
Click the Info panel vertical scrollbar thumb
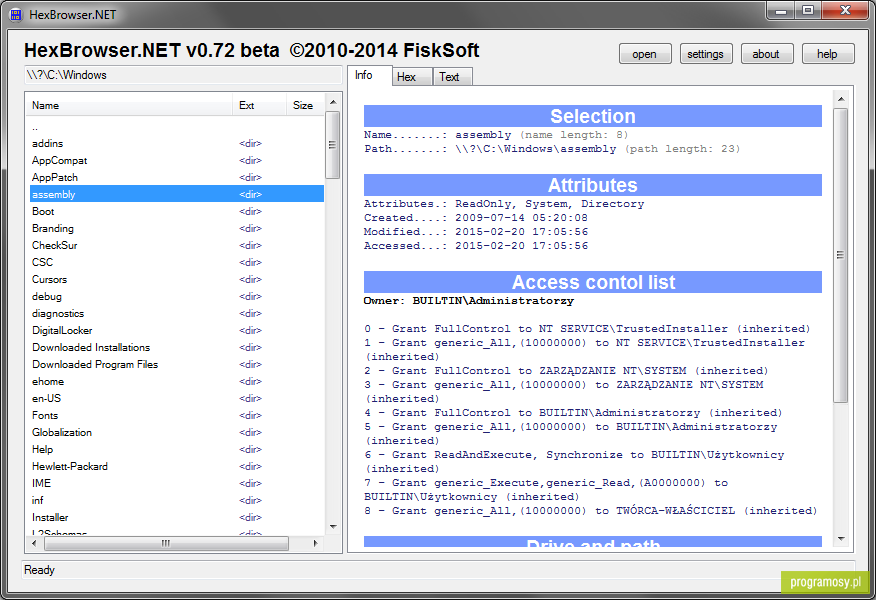click(x=841, y=255)
